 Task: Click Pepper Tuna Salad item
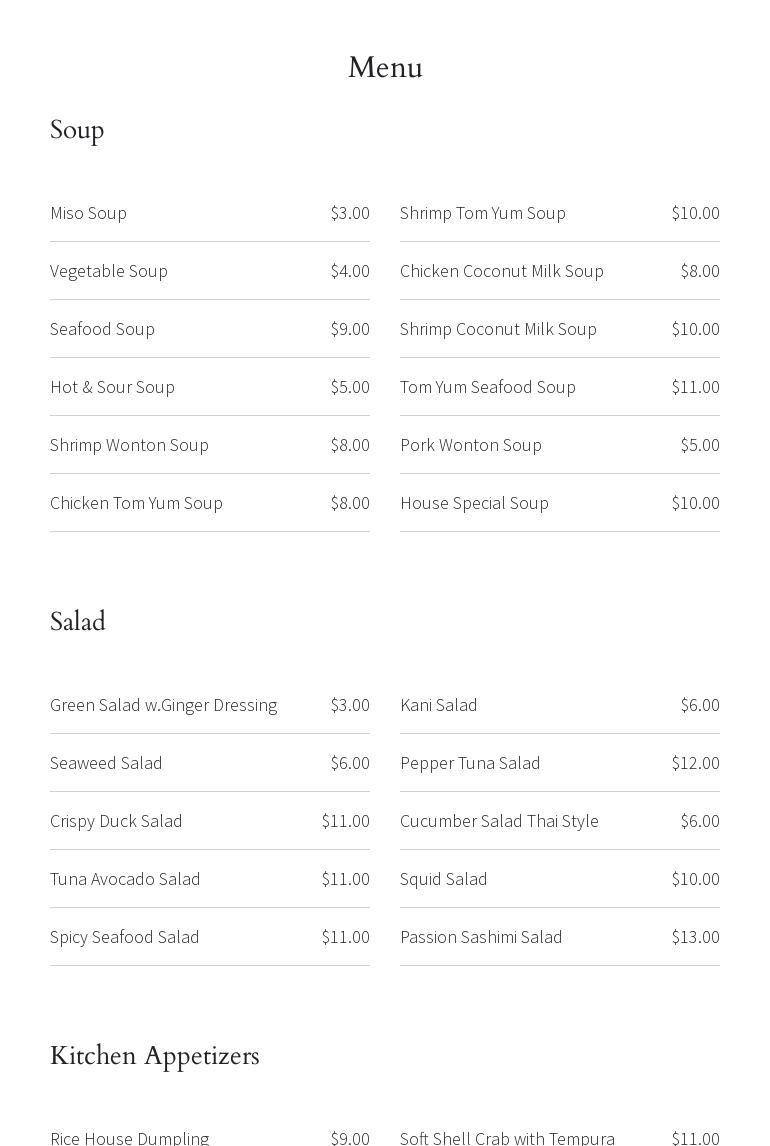470,763
